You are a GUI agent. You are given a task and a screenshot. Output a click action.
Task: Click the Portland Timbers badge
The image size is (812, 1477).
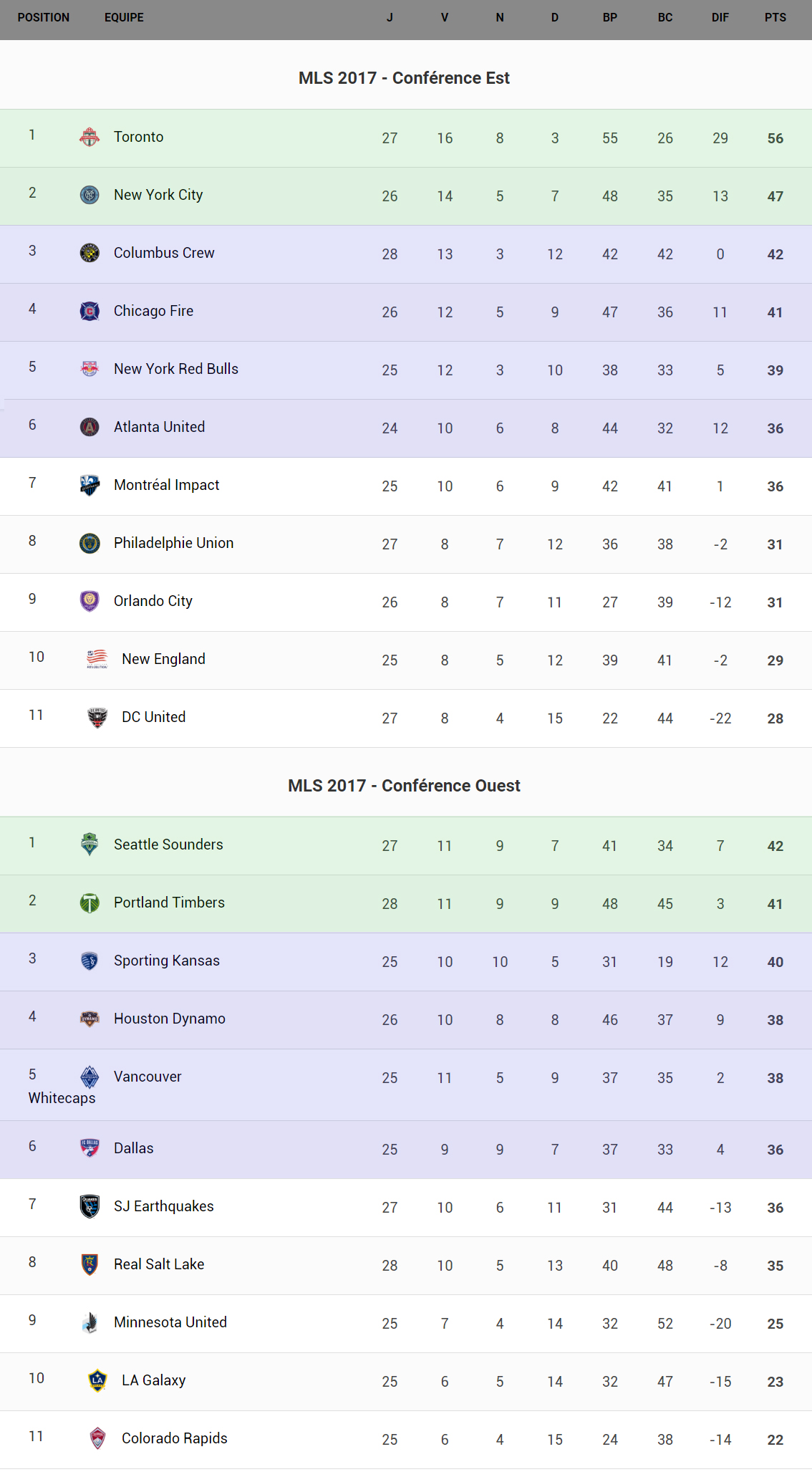click(x=90, y=903)
